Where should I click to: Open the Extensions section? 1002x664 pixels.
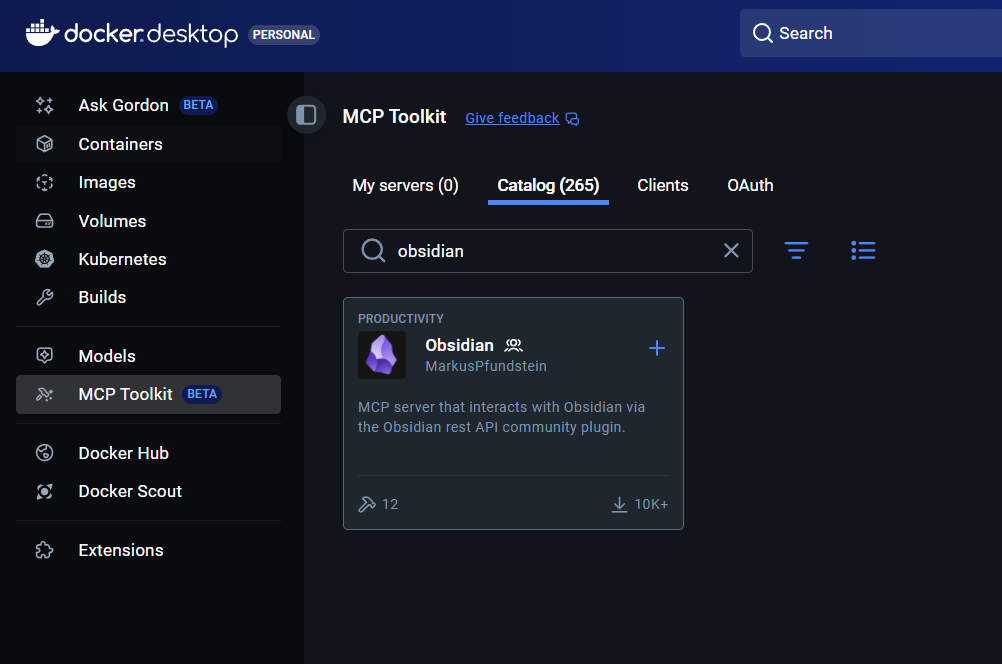(x=120, y=550)
